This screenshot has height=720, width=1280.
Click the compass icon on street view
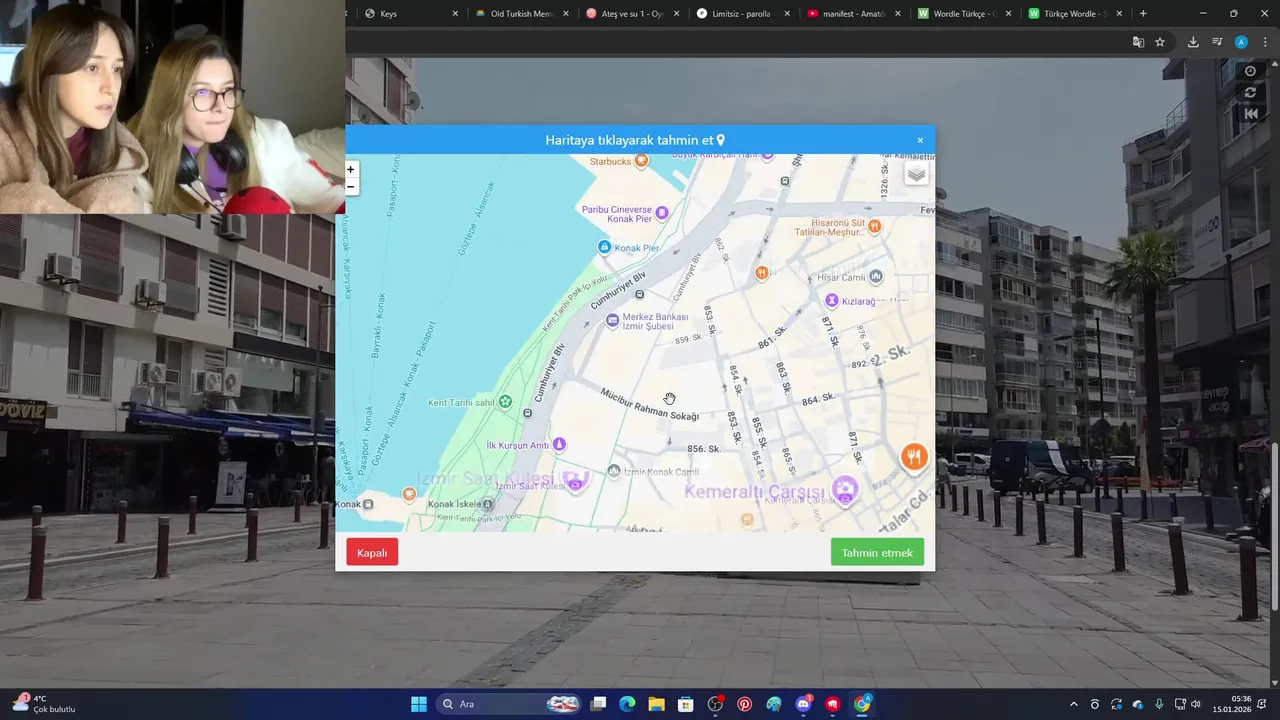tap(1250, 71)
